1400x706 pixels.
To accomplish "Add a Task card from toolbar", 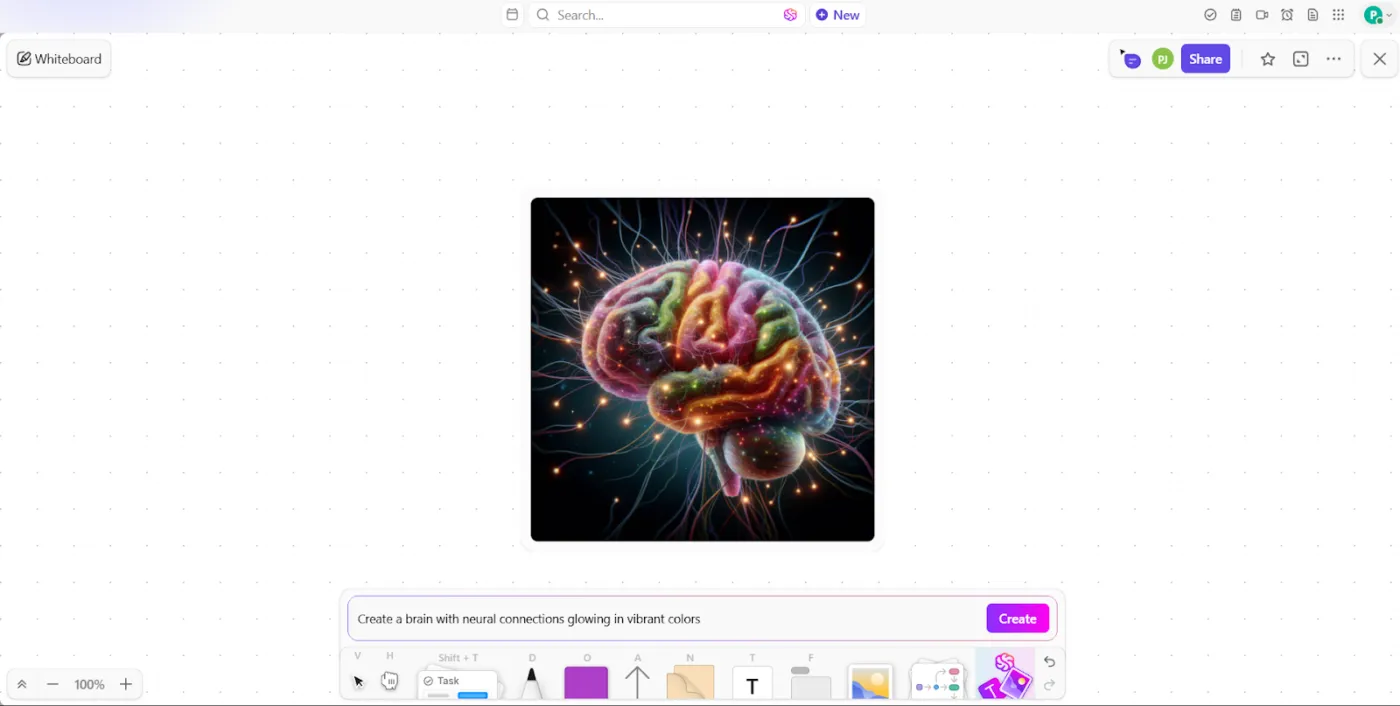I will click(458, 685).
